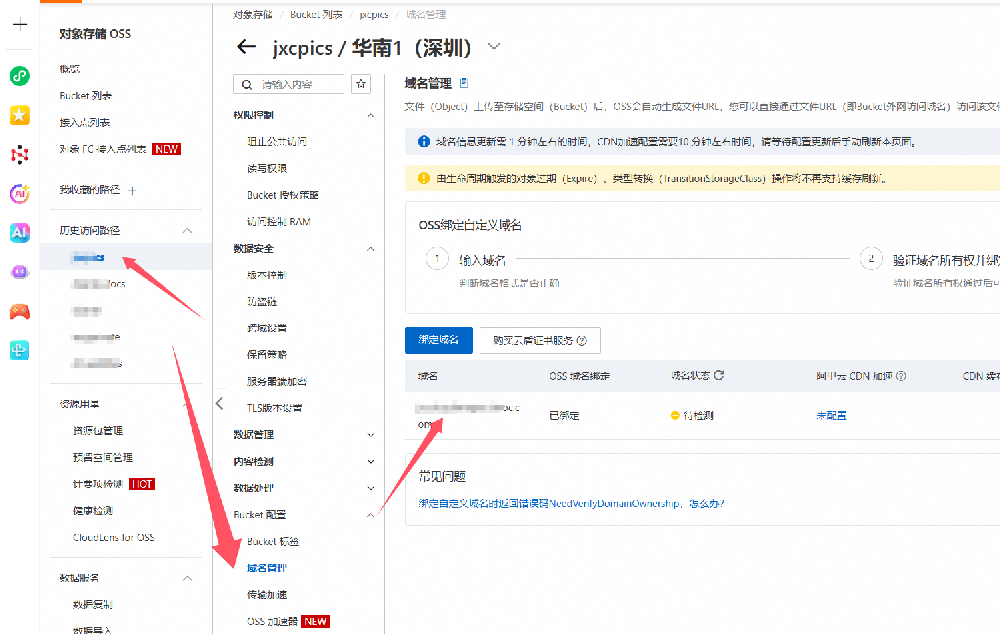Open 接入点列表 in the sidebar

click(85, 122)
